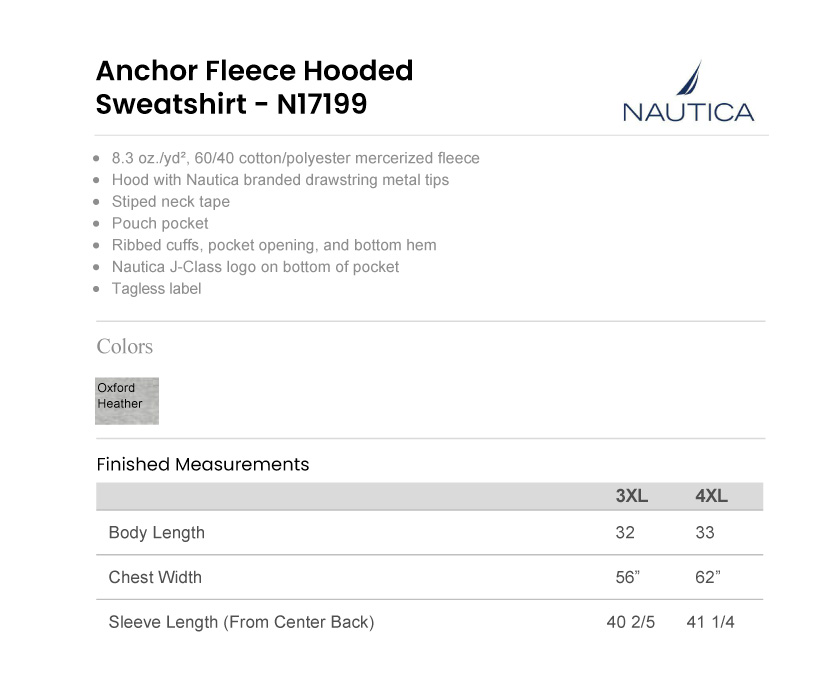Click the Body Length row label
This screenshot has height=683, width=838.
tap(156, 533)
